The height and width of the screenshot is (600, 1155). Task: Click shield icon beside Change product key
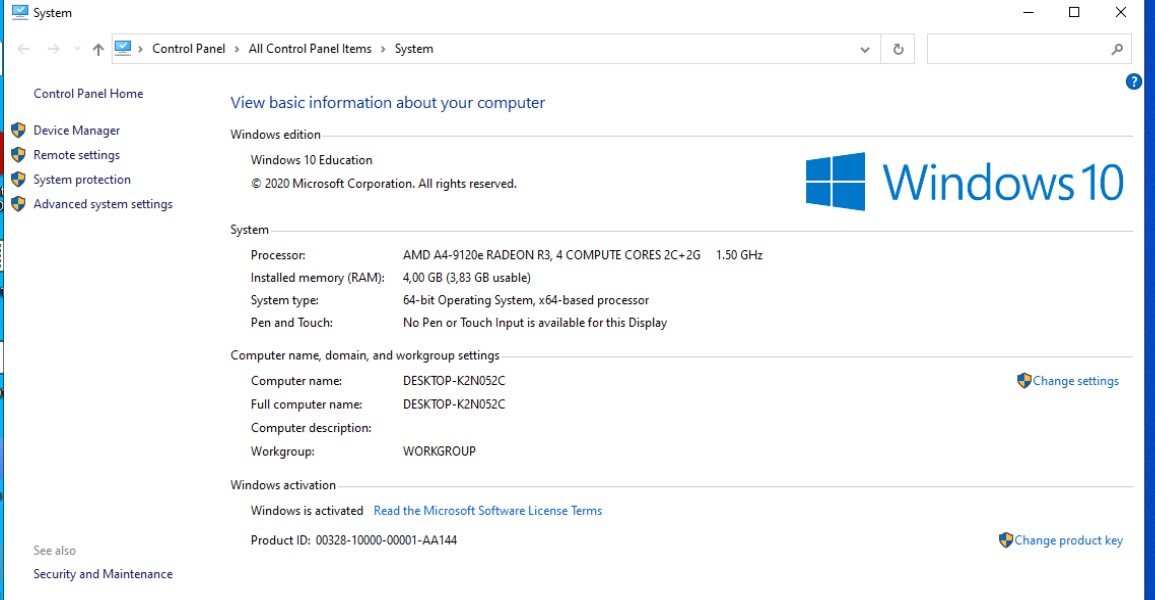(1005, 540)
